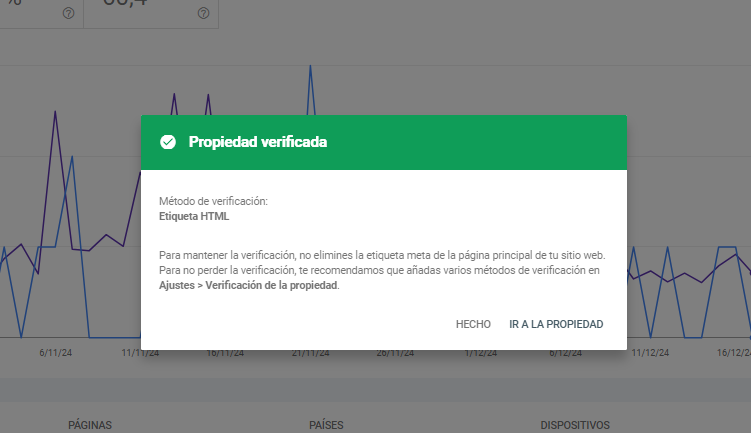Open the help icon beside the 66,4 metric
Screen dimensions: 751x433
204,13
